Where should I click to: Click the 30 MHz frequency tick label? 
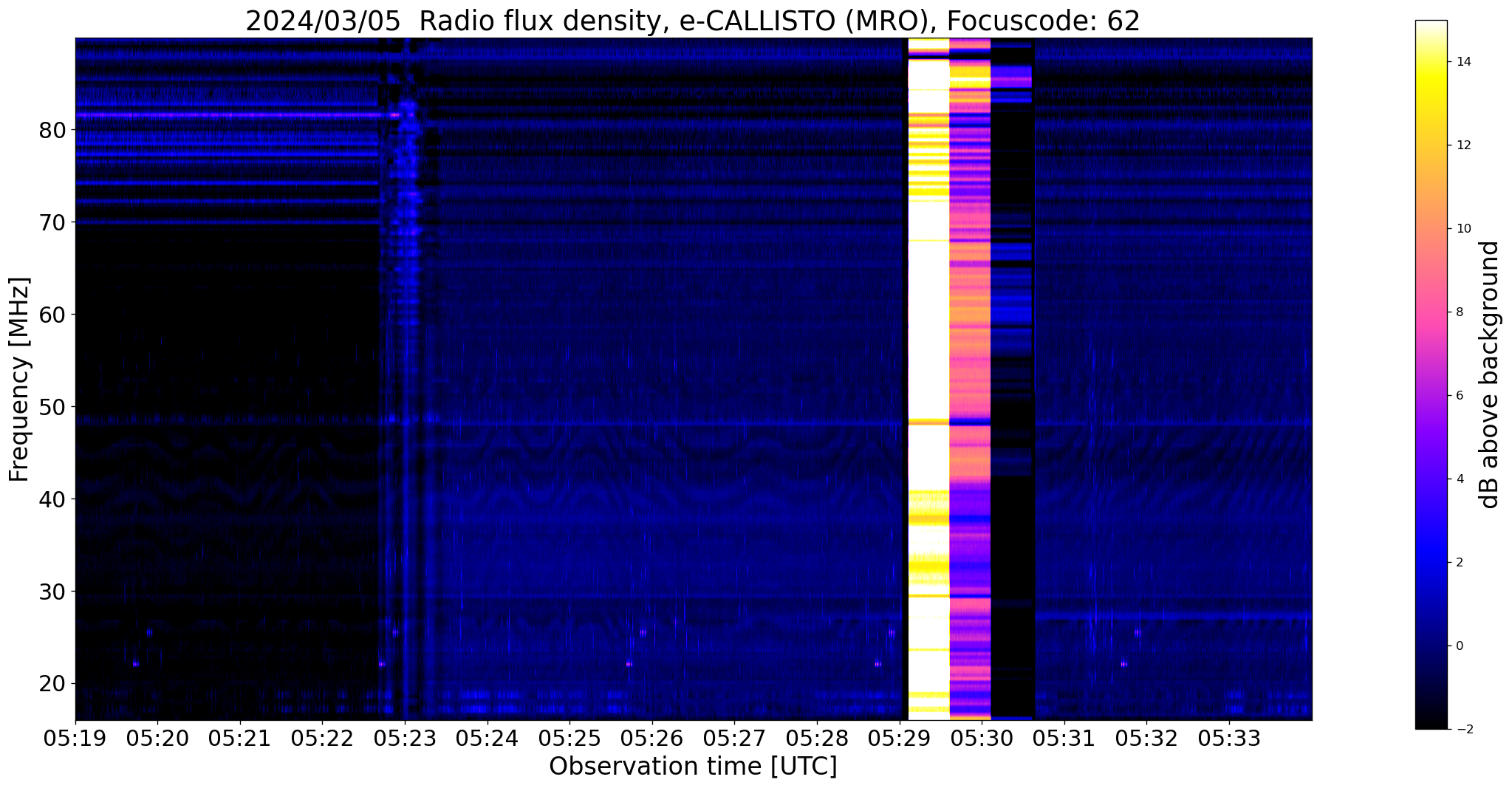point(52,592)
